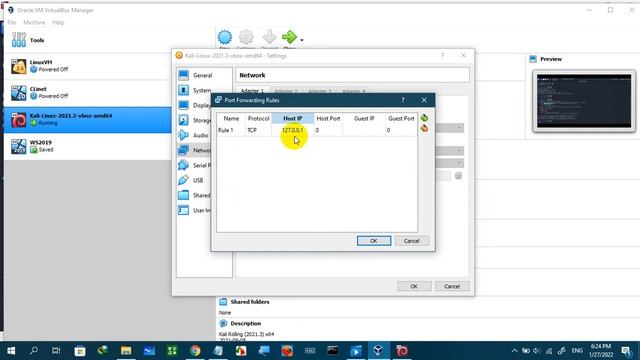Click the Guest IP column header

[x=364, y=118]
